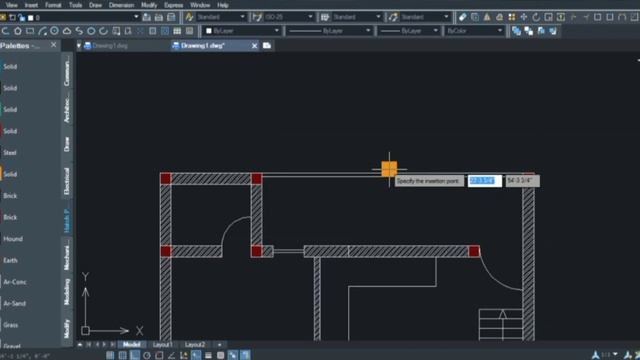Select the Scale tool

(x=548, y=17)
